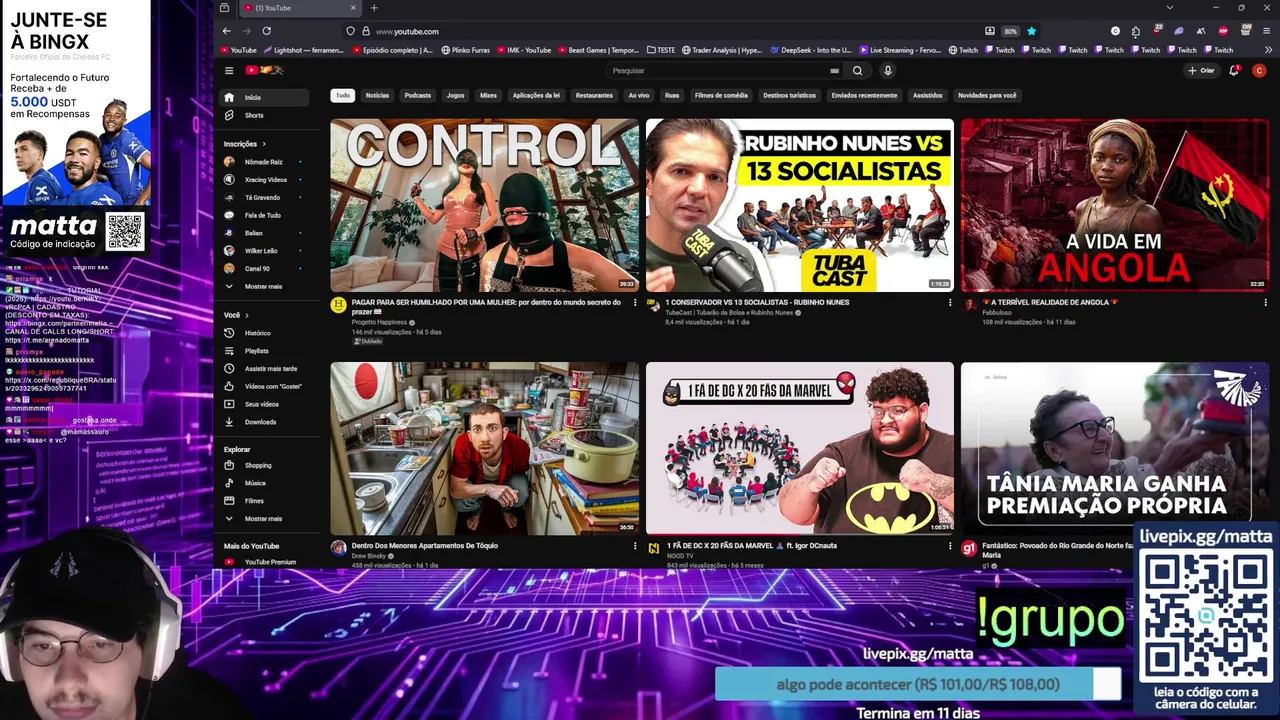This screenshot has height=720, width=1280.
Task: Open Histórico in the sidebar
Action: tap(264, 333)
